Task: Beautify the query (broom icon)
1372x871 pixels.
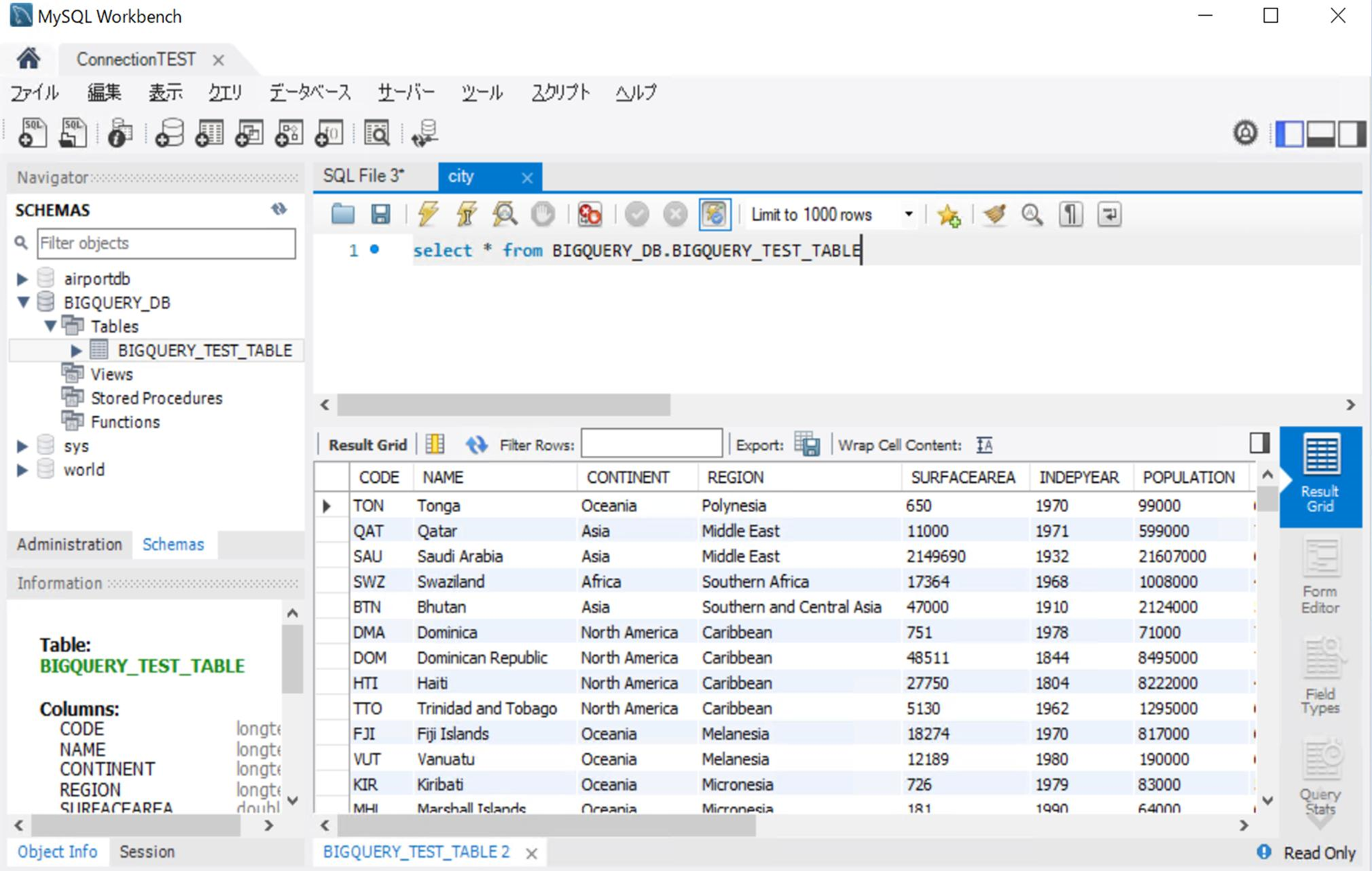Action: click(x=995, y=215)
